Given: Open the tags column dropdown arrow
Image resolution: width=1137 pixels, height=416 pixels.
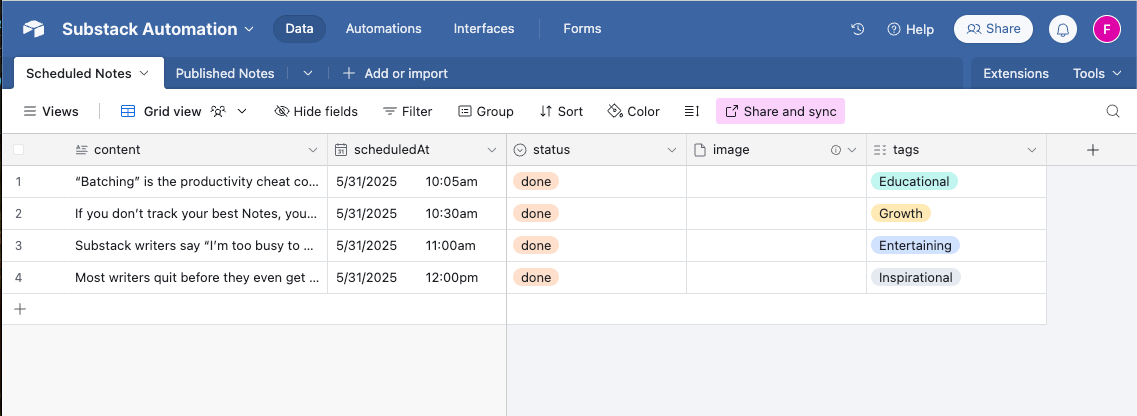Looking at the screenshot, I should click(x=1032, y=150).
